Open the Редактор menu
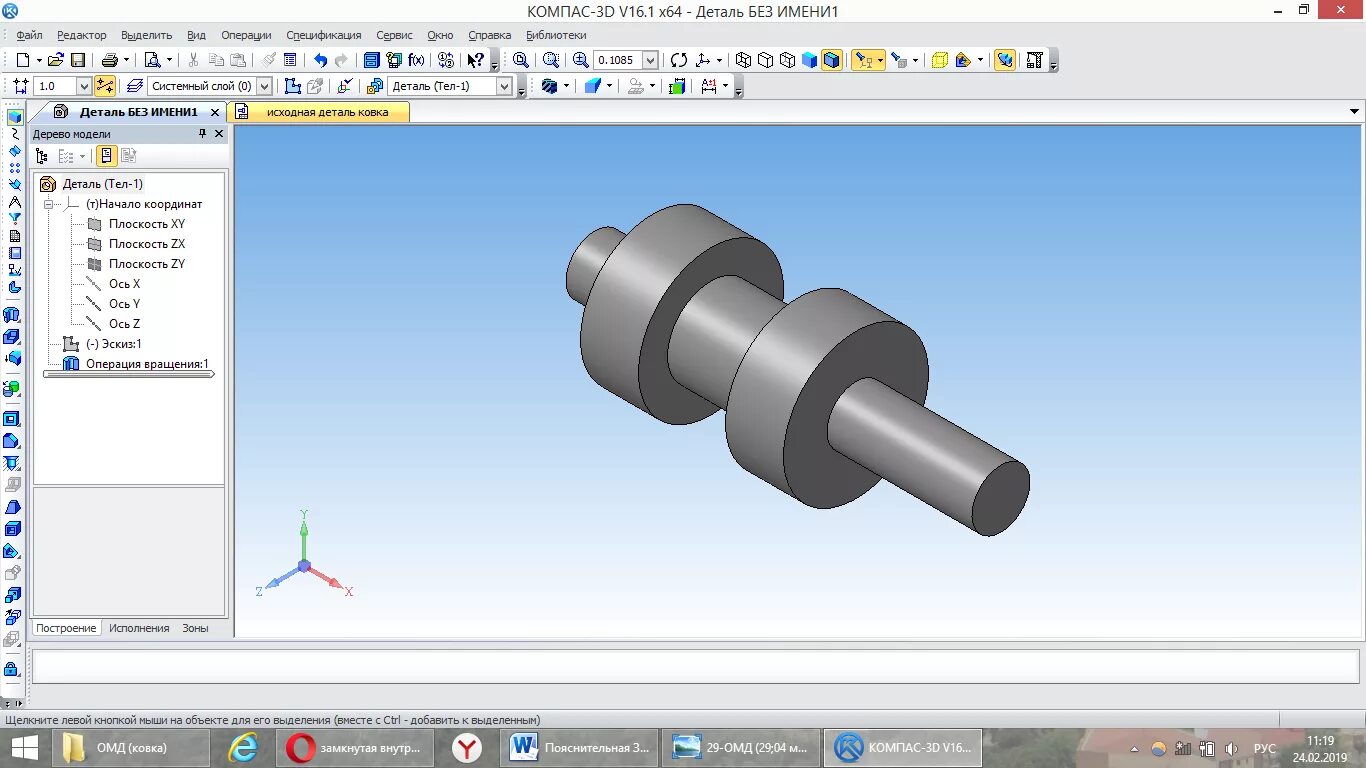 click(x=82, y=35)
